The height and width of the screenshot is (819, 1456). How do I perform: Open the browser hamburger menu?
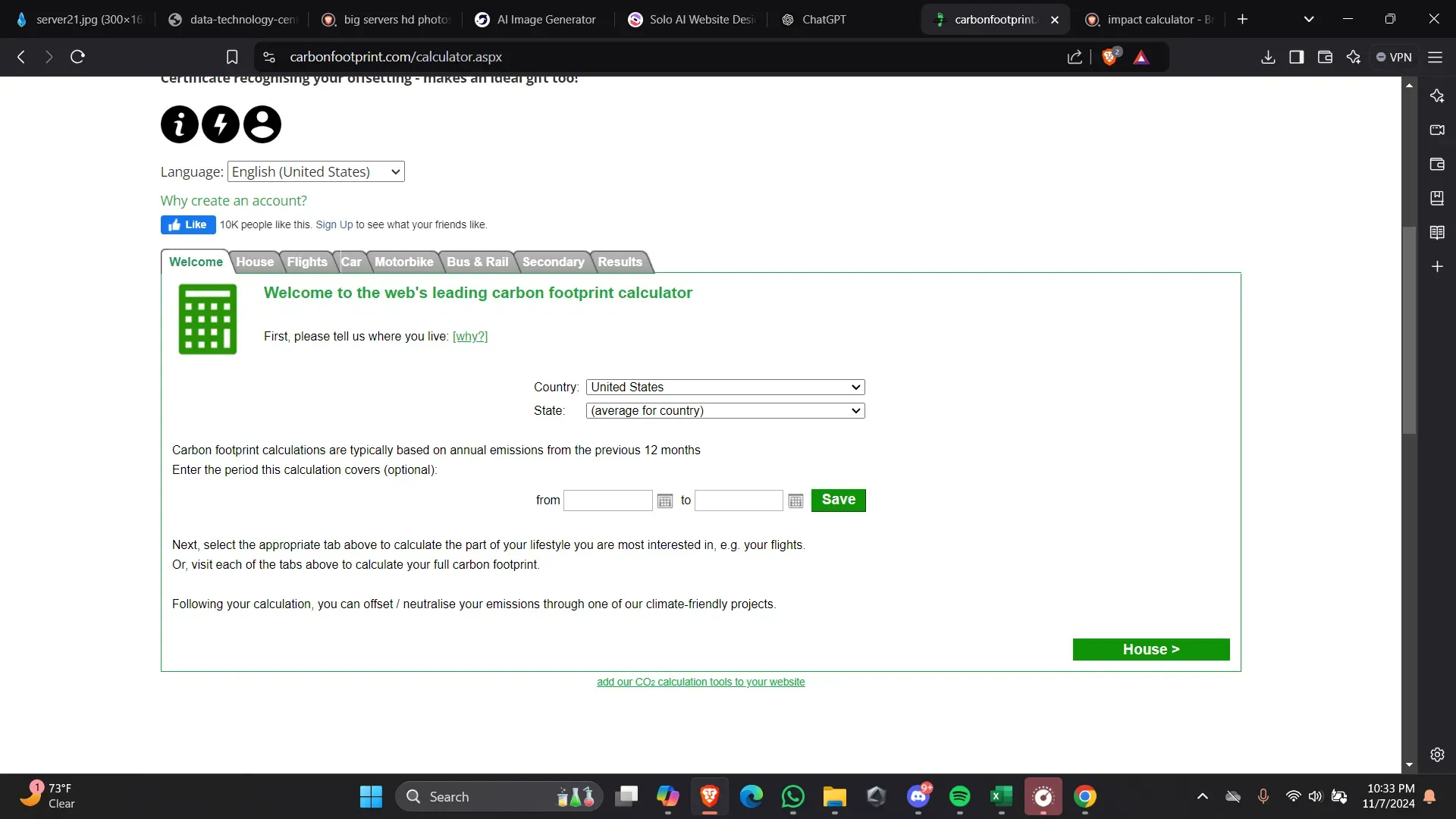click(1435, 57)
